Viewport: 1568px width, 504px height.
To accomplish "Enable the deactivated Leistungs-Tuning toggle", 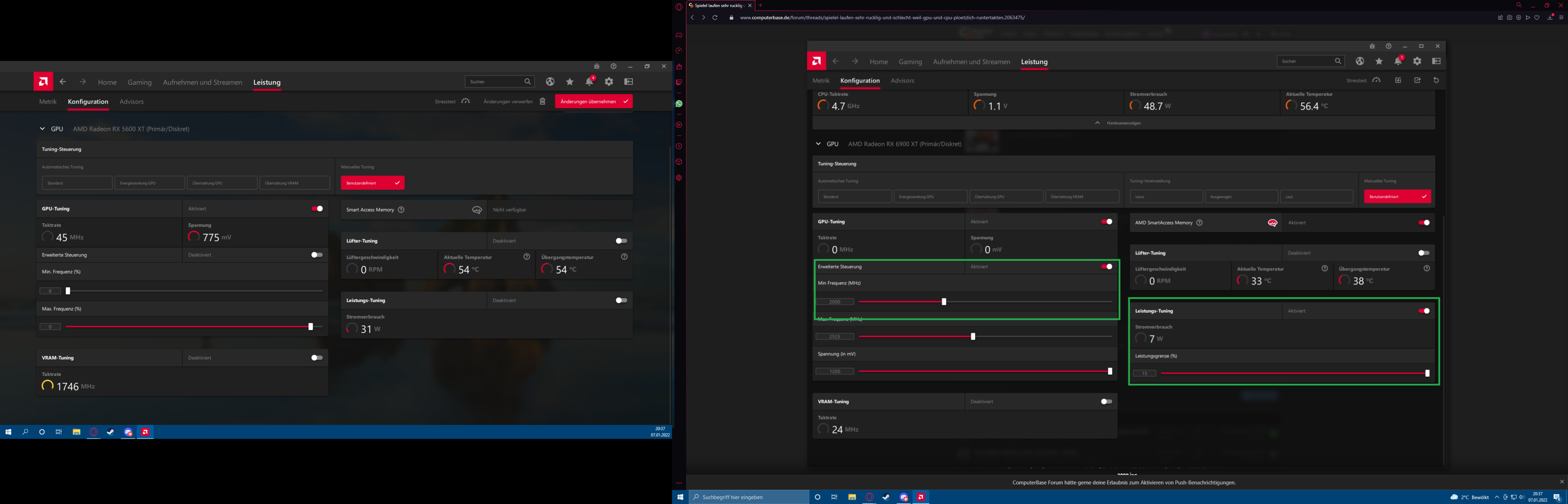I will [x=621, y=300].
